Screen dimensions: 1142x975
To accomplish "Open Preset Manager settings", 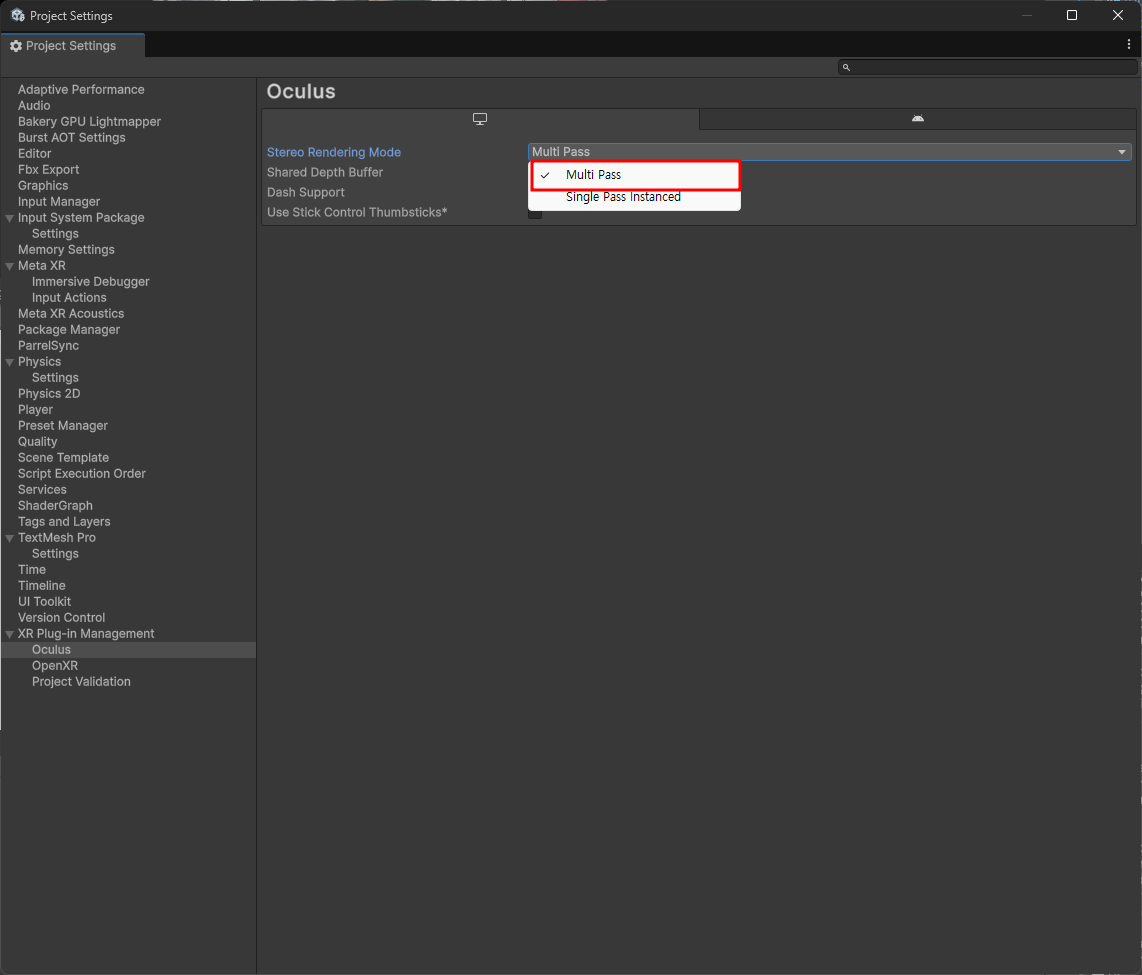I will point(63,426).
